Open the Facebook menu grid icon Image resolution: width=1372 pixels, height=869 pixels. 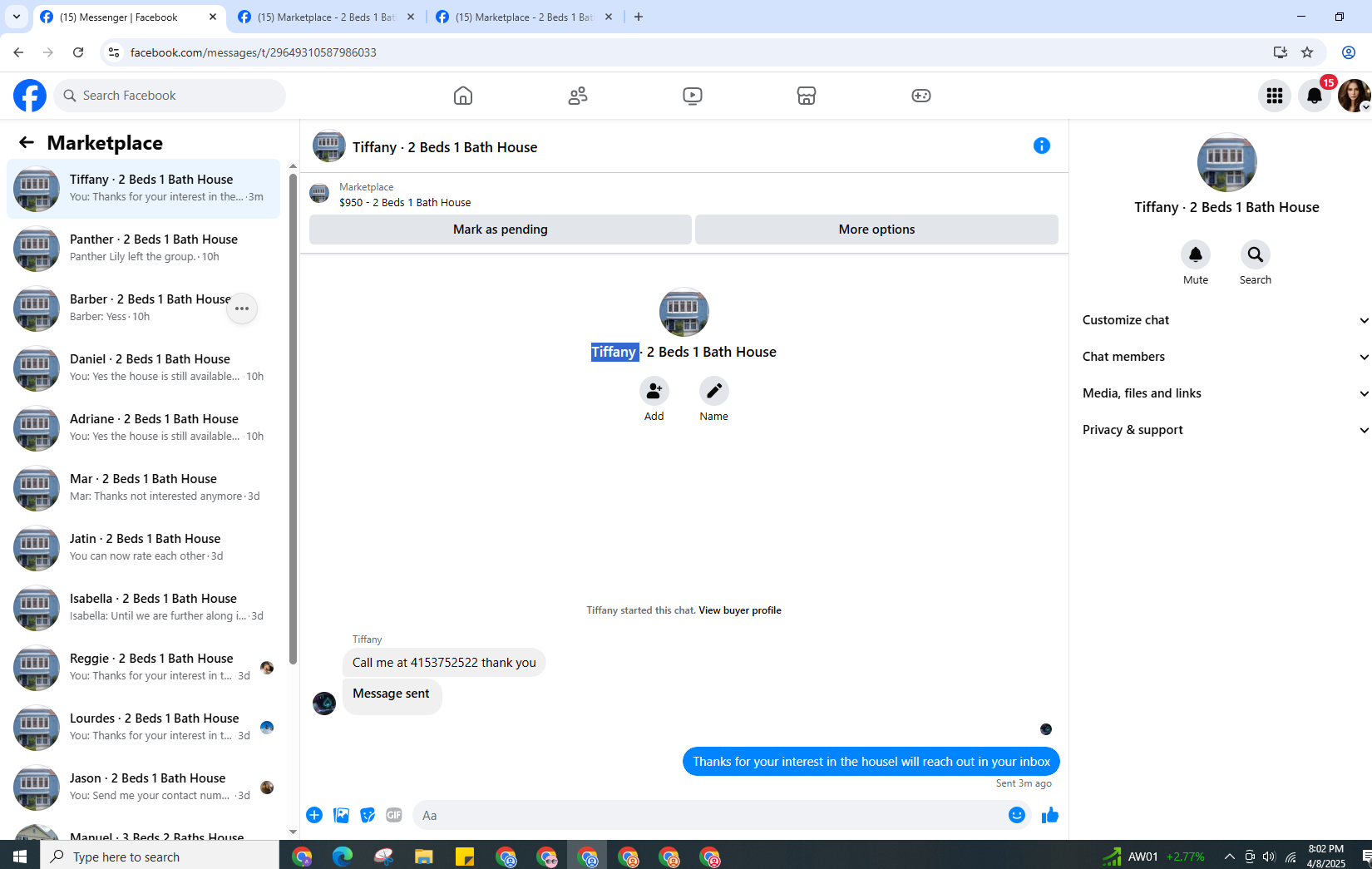[x=1275, y=96]
